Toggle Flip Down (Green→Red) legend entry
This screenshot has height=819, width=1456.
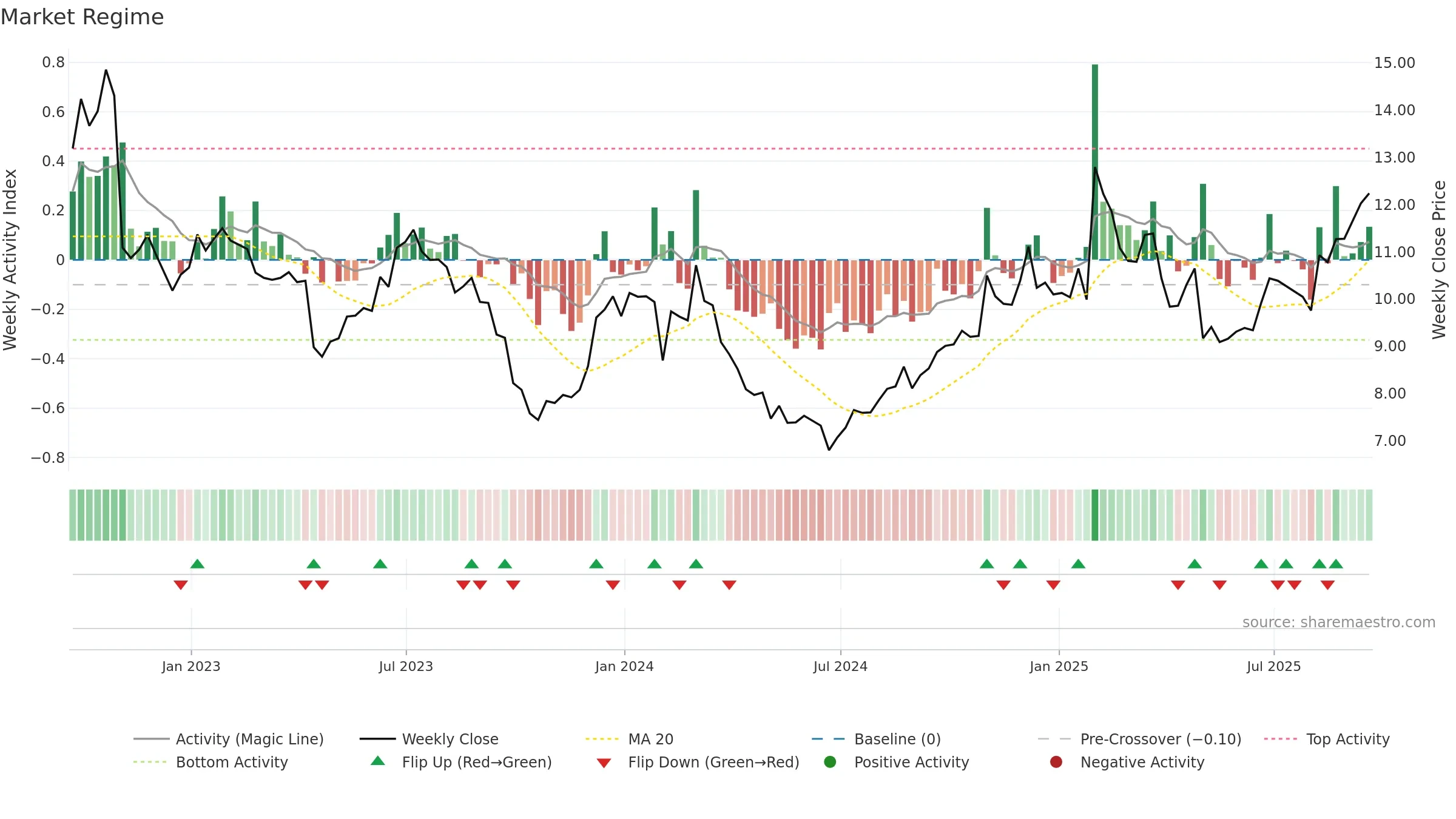[x=698, y=762]
